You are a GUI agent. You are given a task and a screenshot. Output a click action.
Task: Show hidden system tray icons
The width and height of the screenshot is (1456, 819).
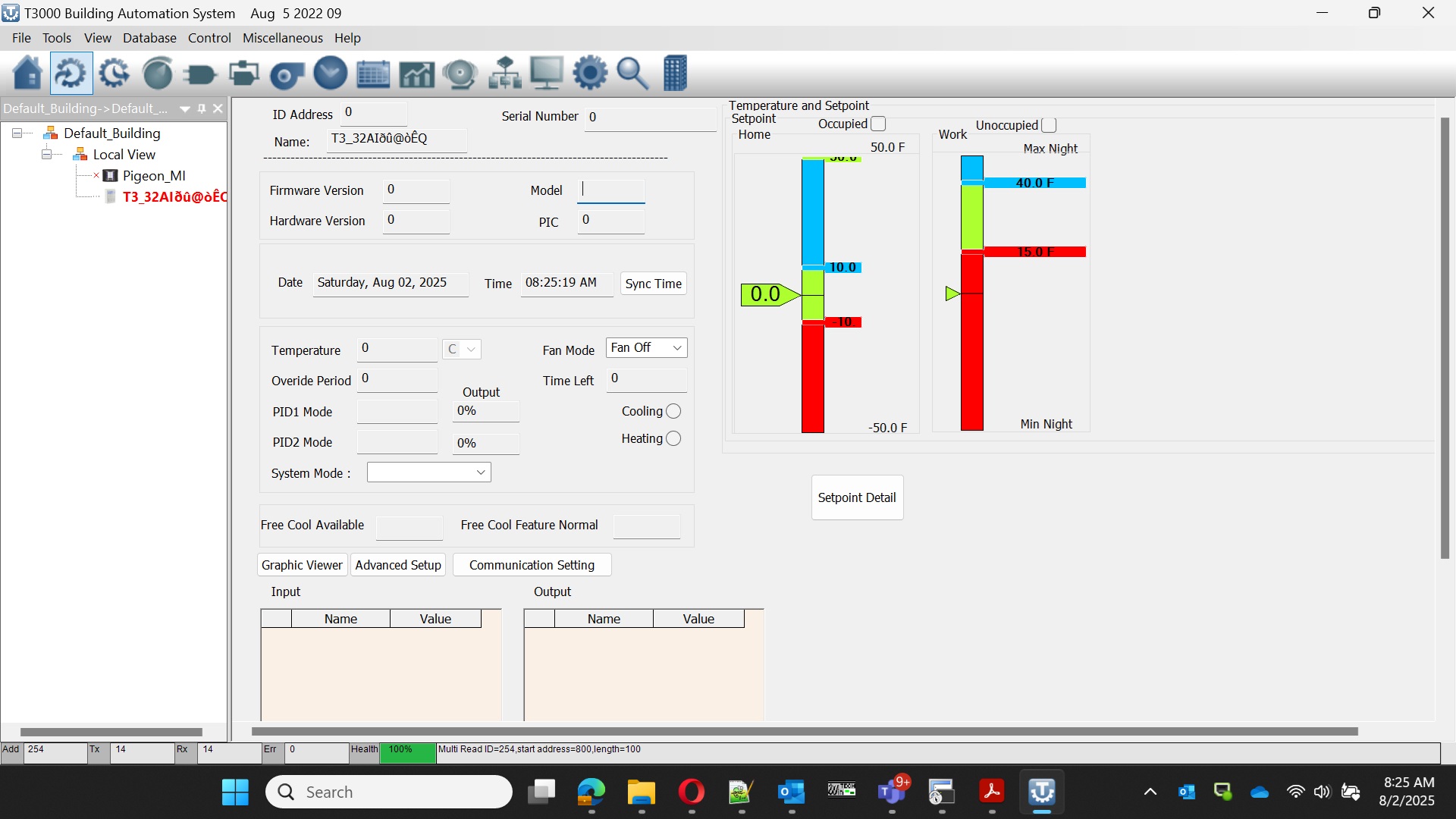pyautogui.click(x=1150, y=792)
